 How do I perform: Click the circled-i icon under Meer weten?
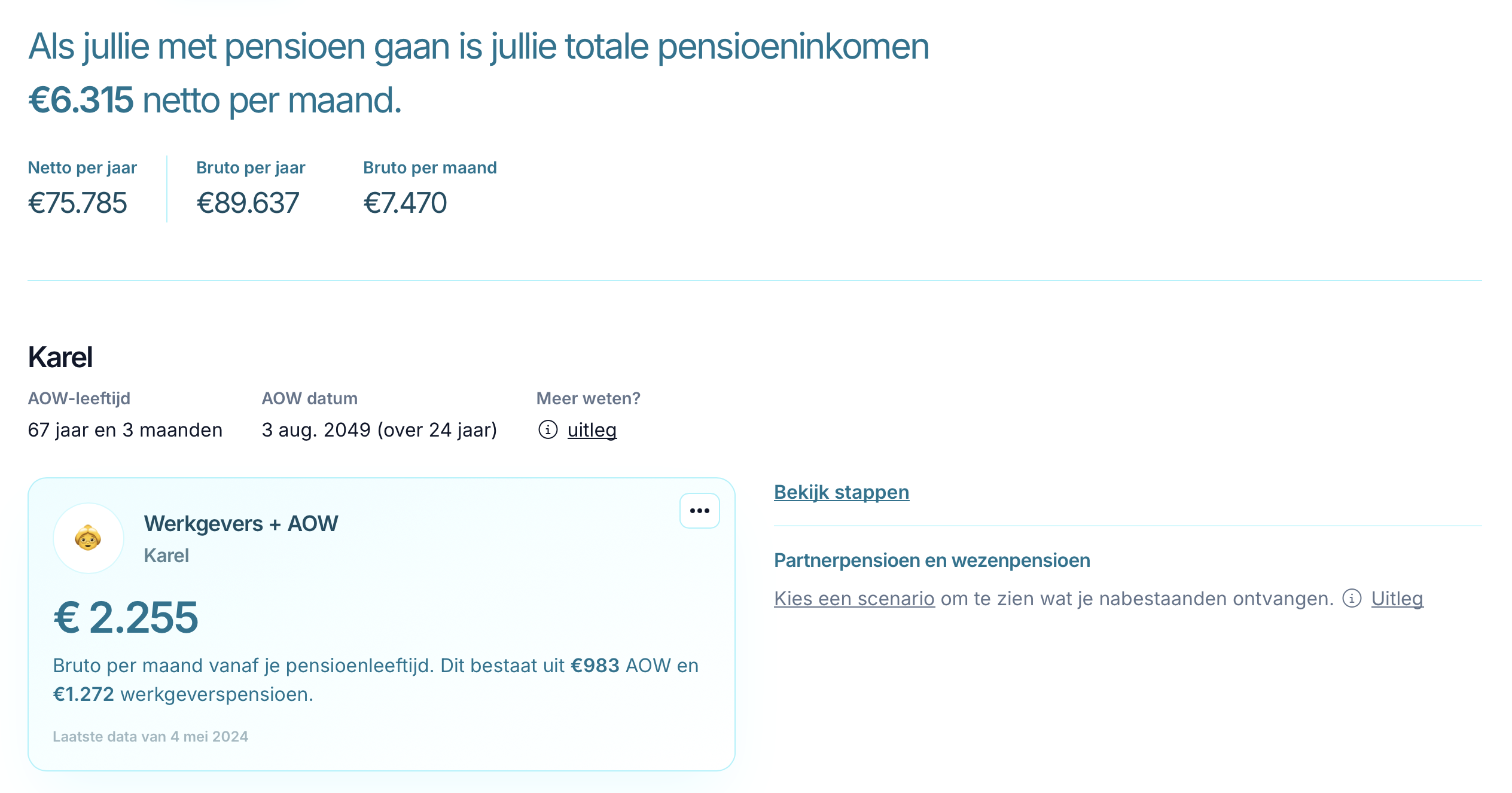(x=548, y=430)
